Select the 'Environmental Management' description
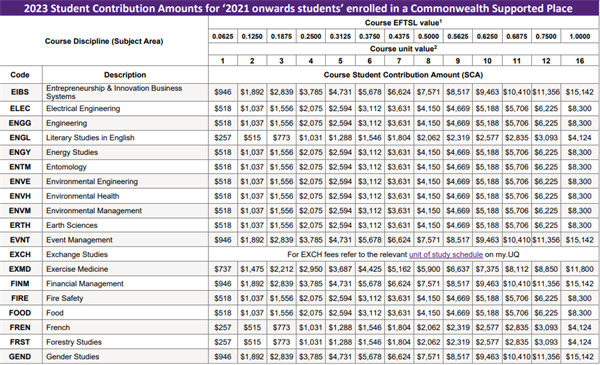Screen dimensions: 600x365 pos(94,210)
